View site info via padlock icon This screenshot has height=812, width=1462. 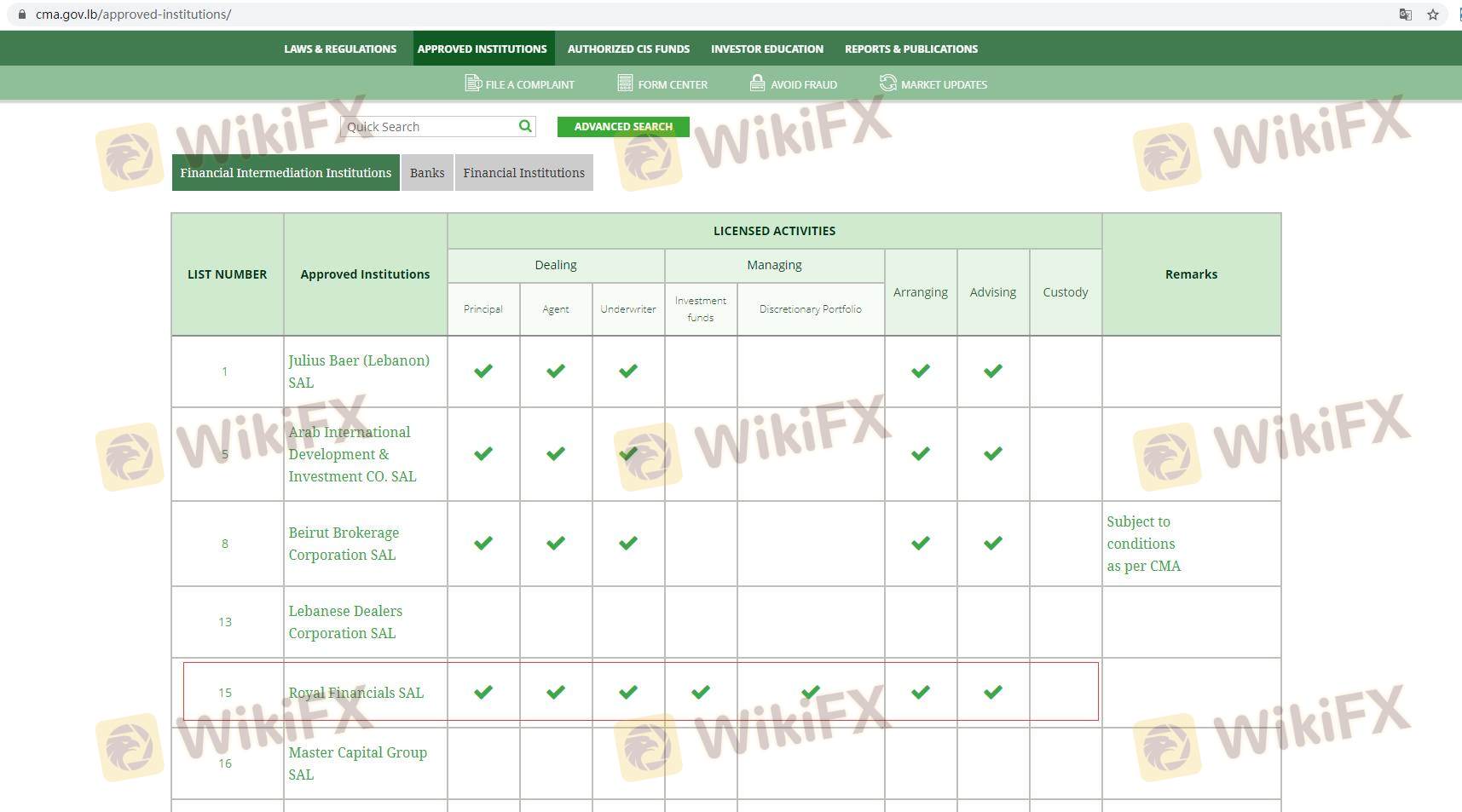(x=22, y=14)
